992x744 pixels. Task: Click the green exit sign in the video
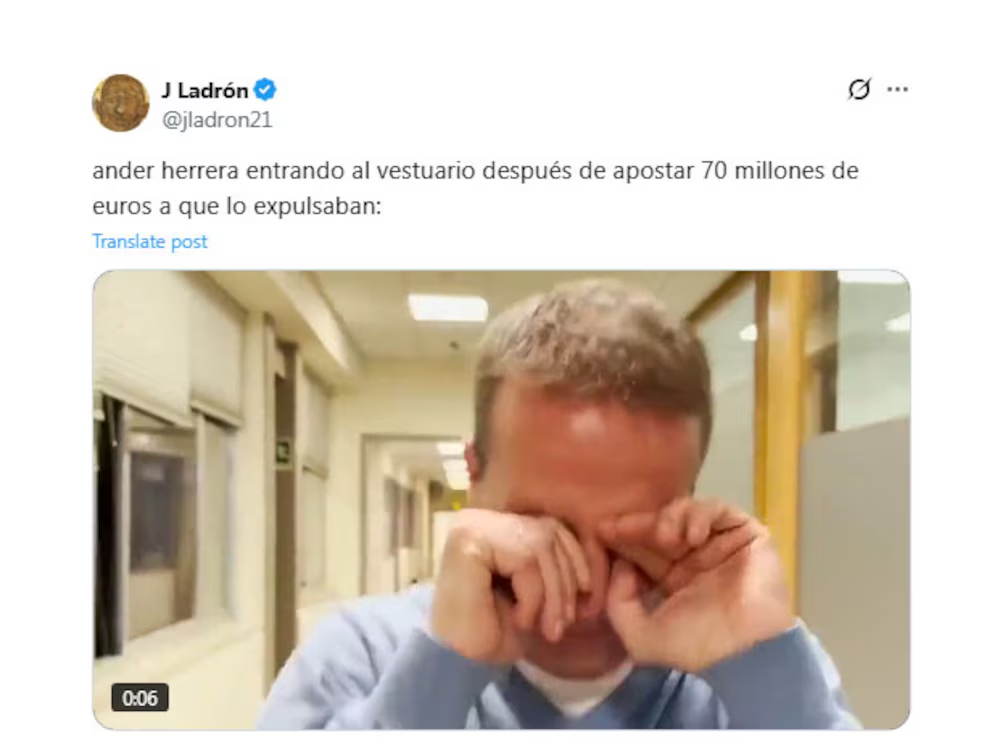282,451
